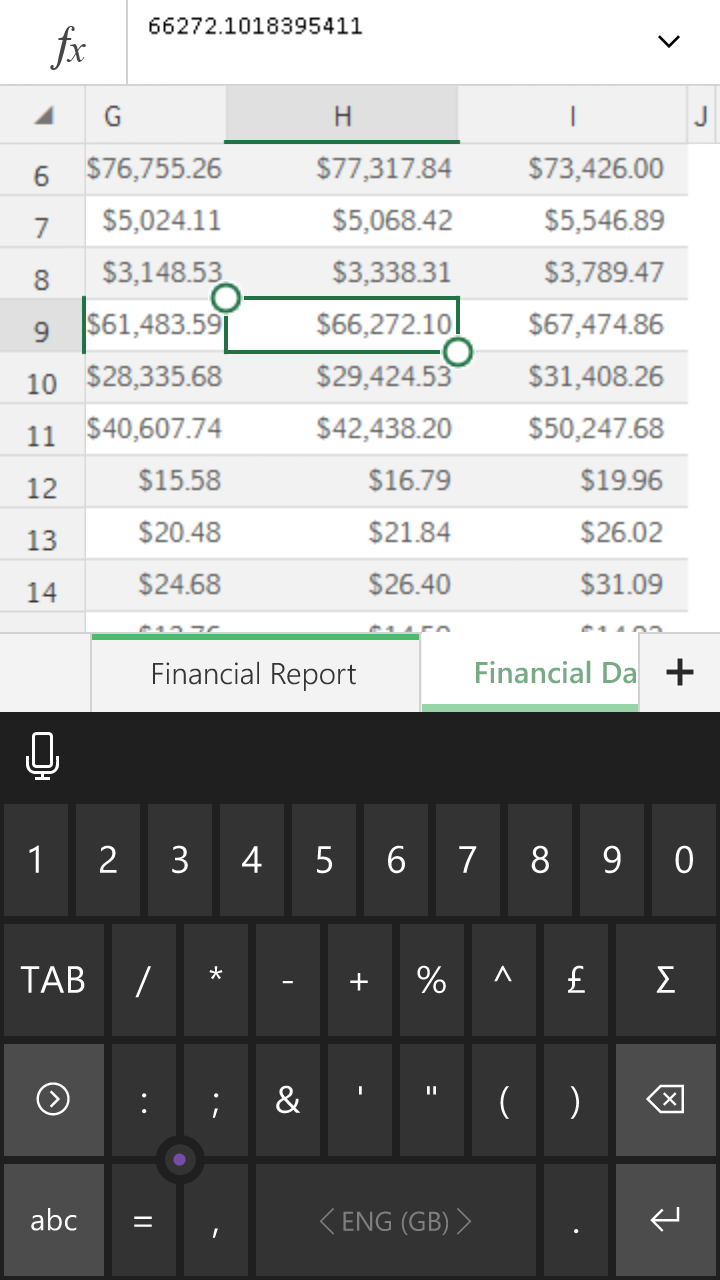The image size is (720, 1280).
Task: Tap the formula bar value field
Action: (x=390, y=41)
